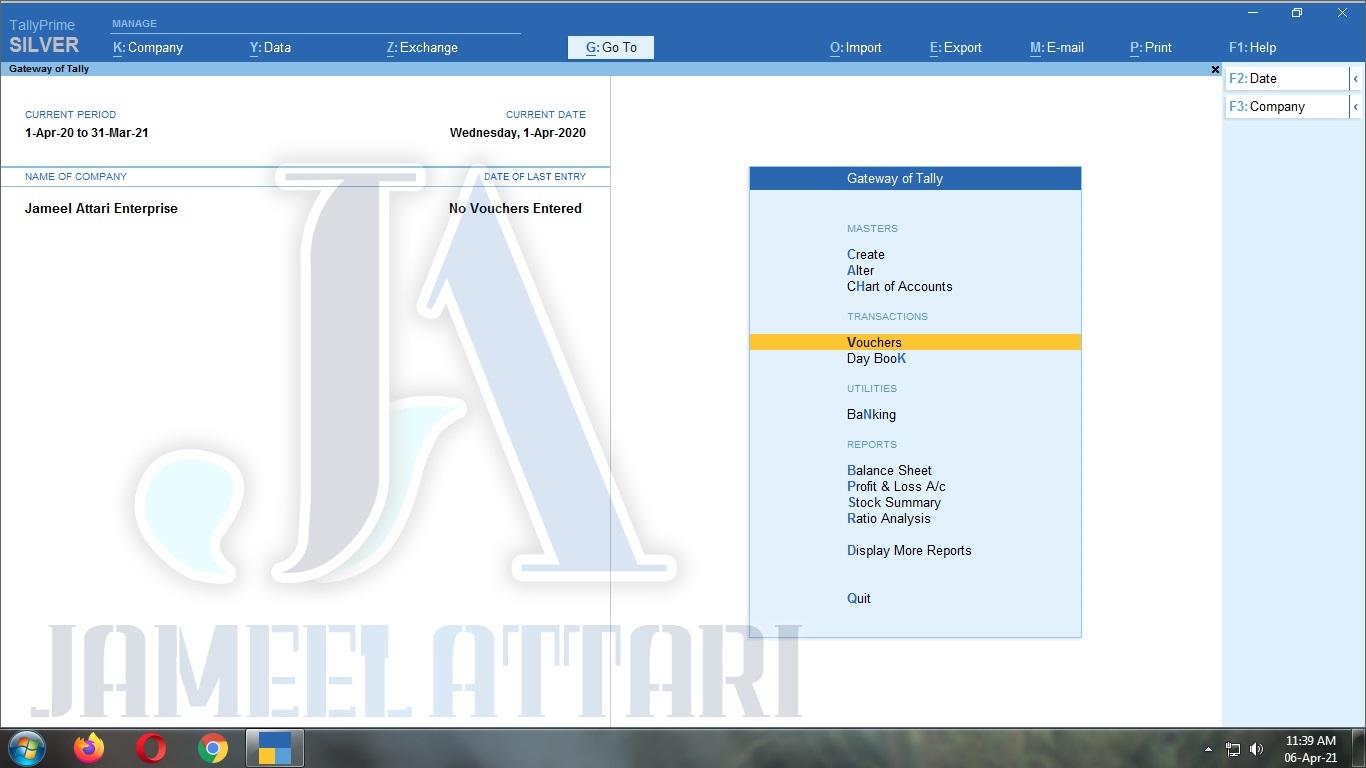
Task: Click the MANAGE heading in top bar
Action: click(x=134, y=23)
